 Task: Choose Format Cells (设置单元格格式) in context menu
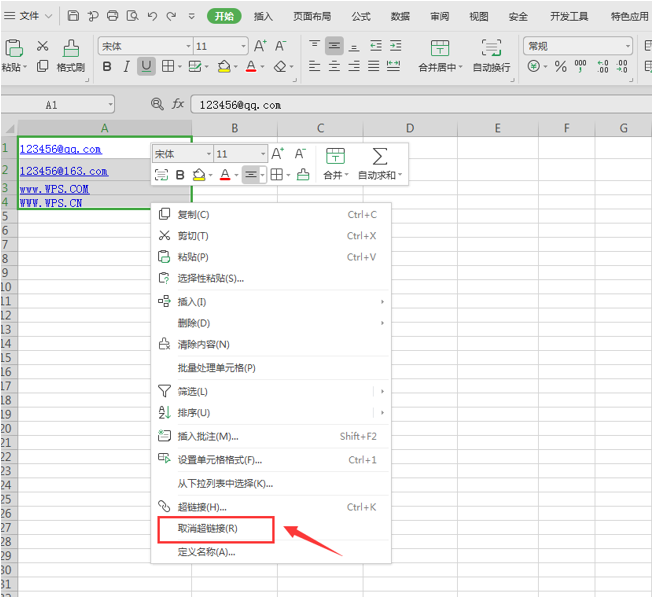tap(271, 460)
